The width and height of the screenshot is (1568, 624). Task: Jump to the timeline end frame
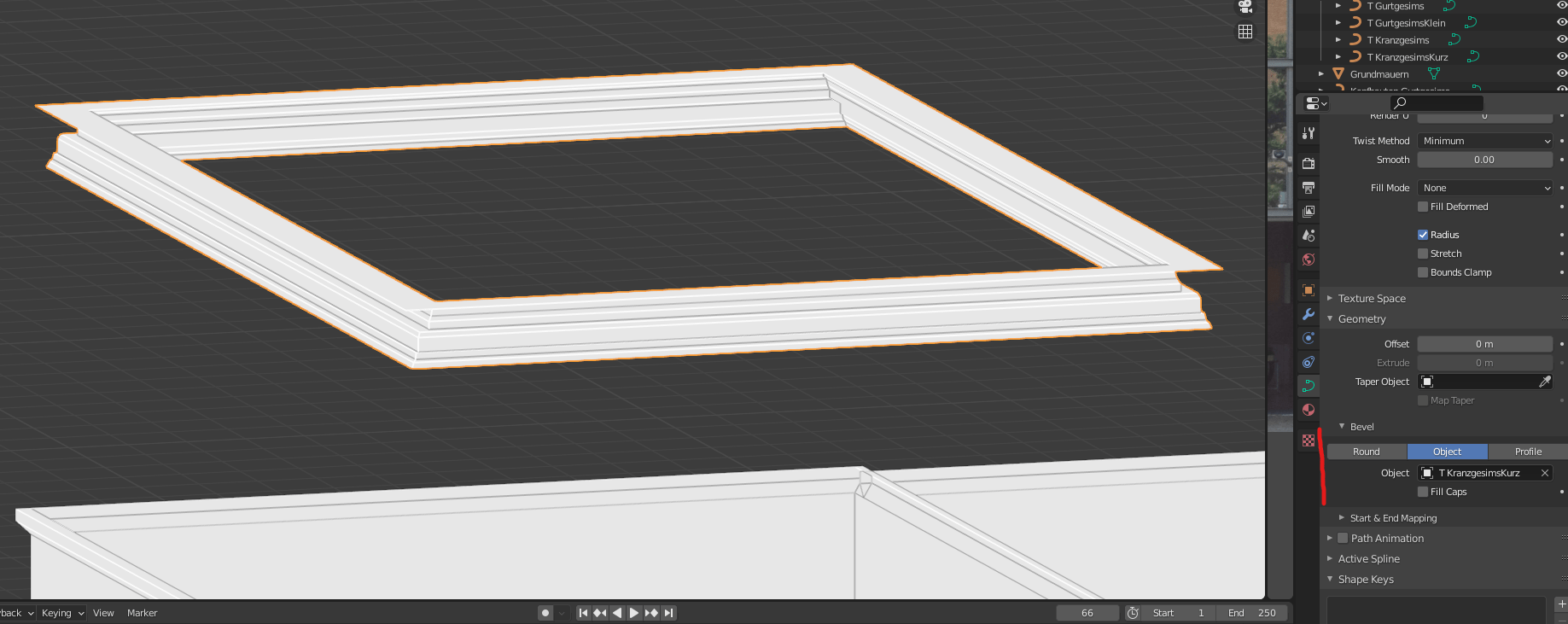(668, 613)
